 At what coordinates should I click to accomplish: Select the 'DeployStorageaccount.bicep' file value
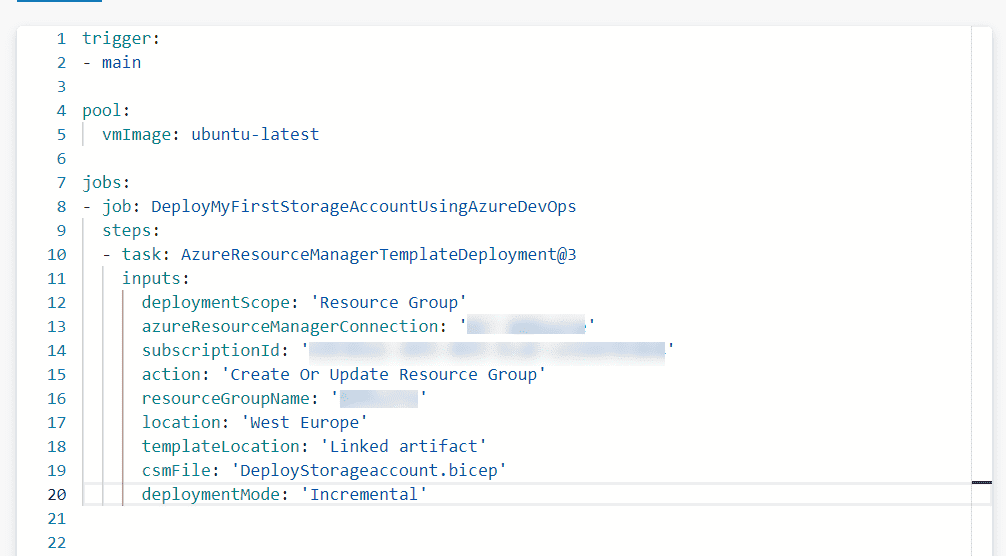pos(369,471)
